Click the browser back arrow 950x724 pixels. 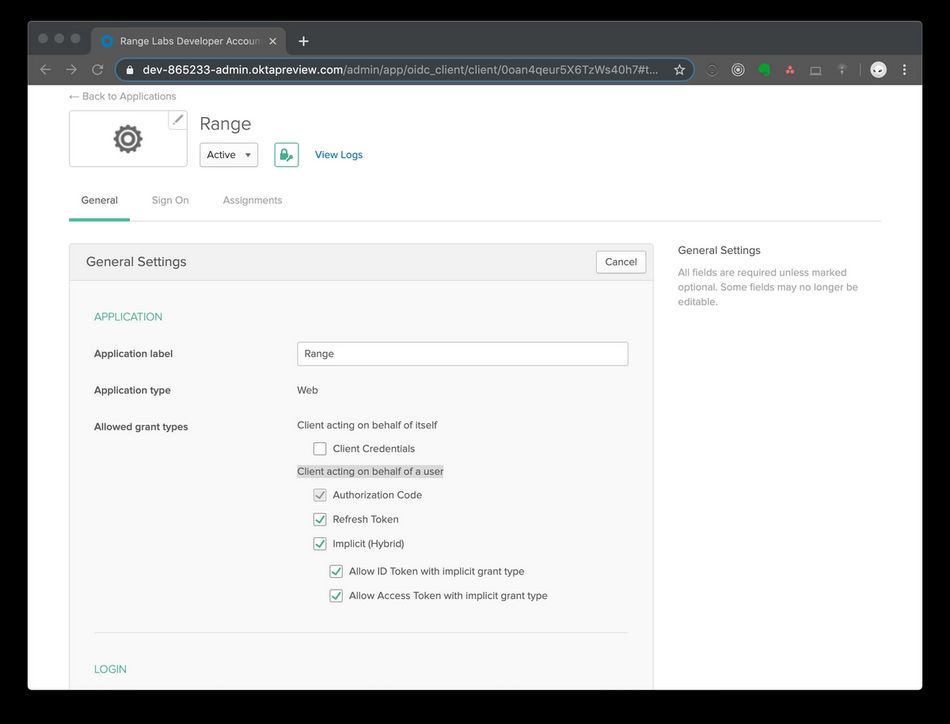[45, 70]
